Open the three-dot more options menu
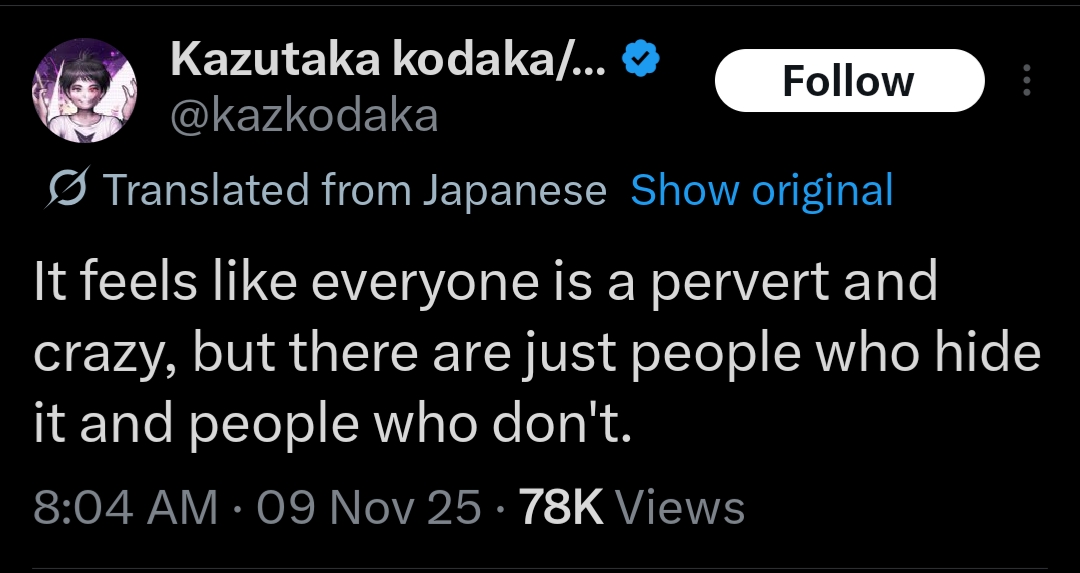Screen dimensions: 1080x573 (x=1025, y=82)
